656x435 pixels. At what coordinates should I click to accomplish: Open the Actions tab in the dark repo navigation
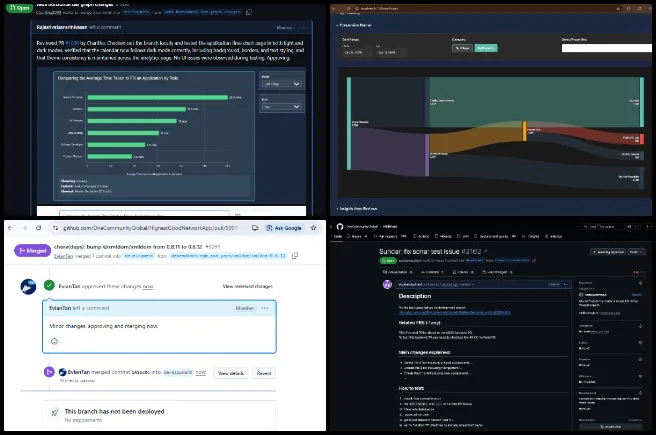[x=421, y=236]
